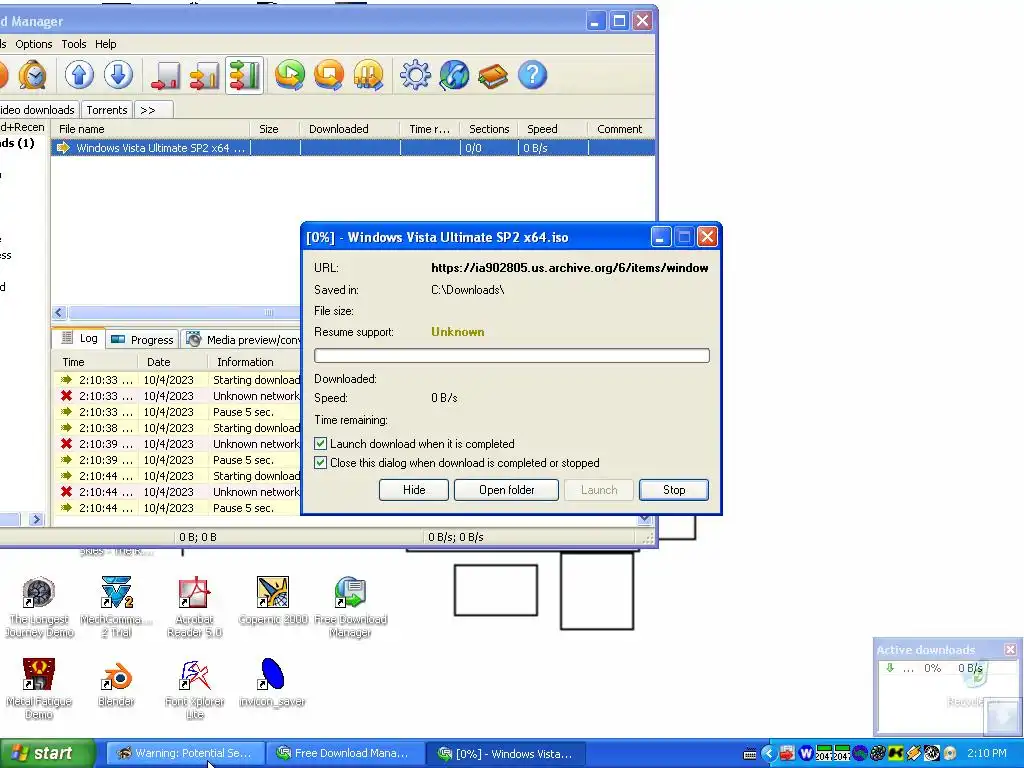Open the Options menu
This screenshot has width=1024, height=768.
(34, 44)
